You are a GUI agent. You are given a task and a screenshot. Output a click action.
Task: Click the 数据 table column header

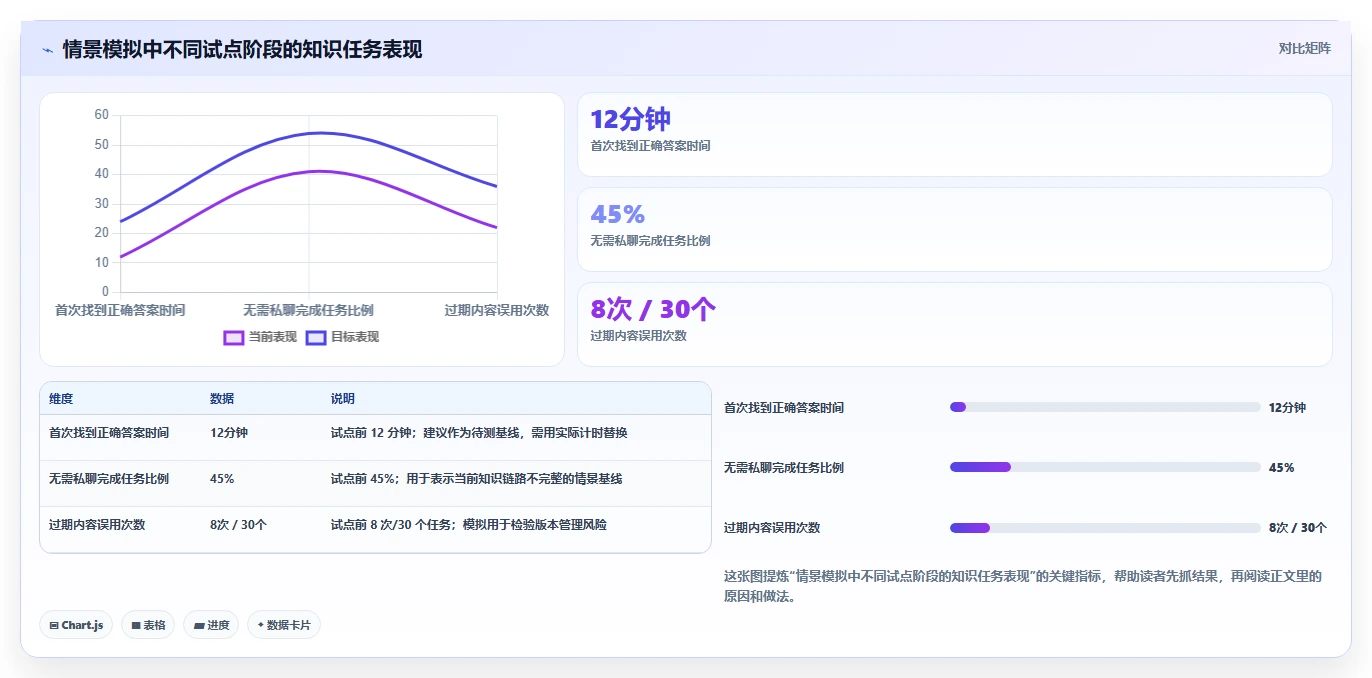click(222, 399)
